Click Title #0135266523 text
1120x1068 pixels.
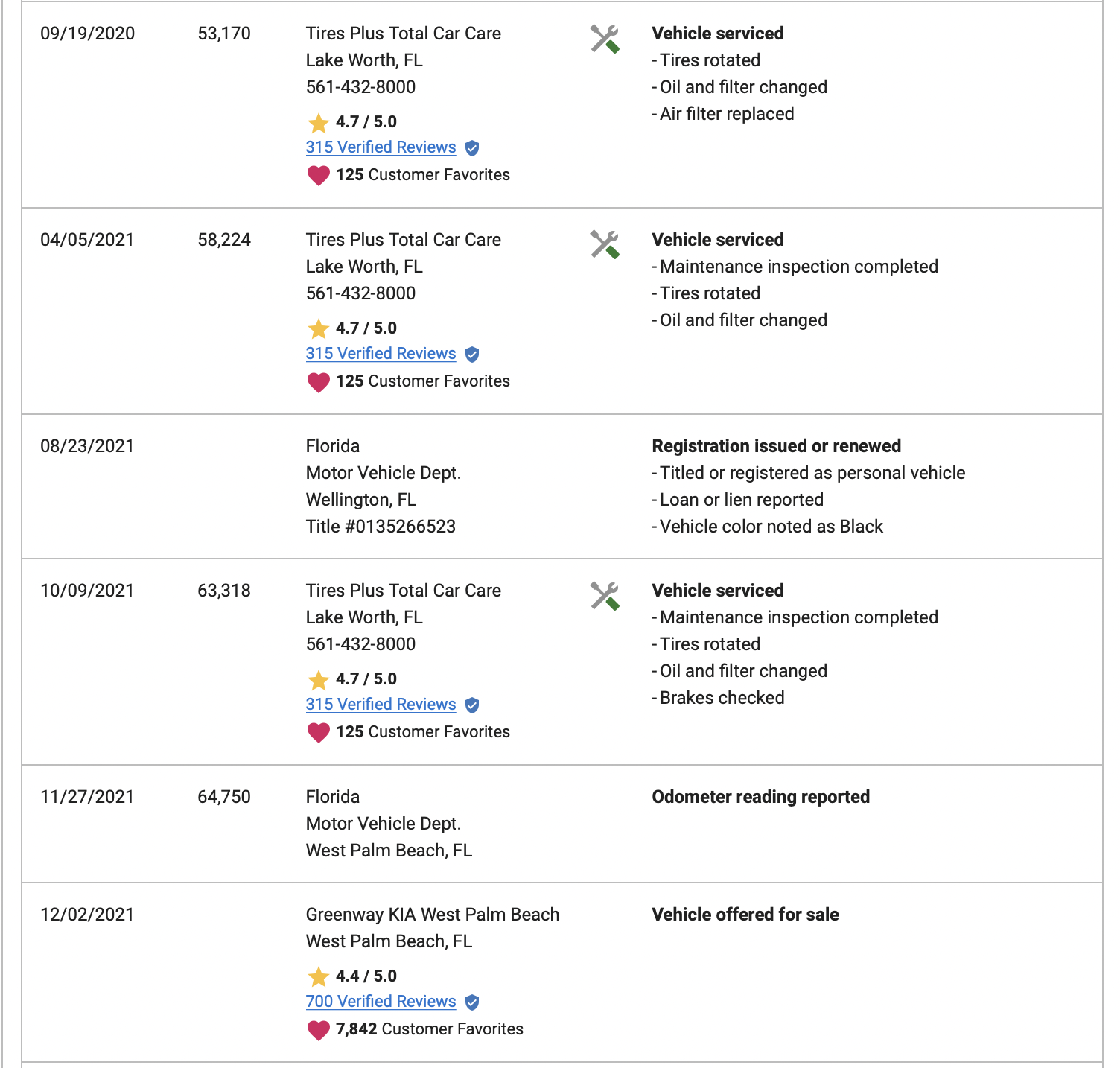(381, 527)
